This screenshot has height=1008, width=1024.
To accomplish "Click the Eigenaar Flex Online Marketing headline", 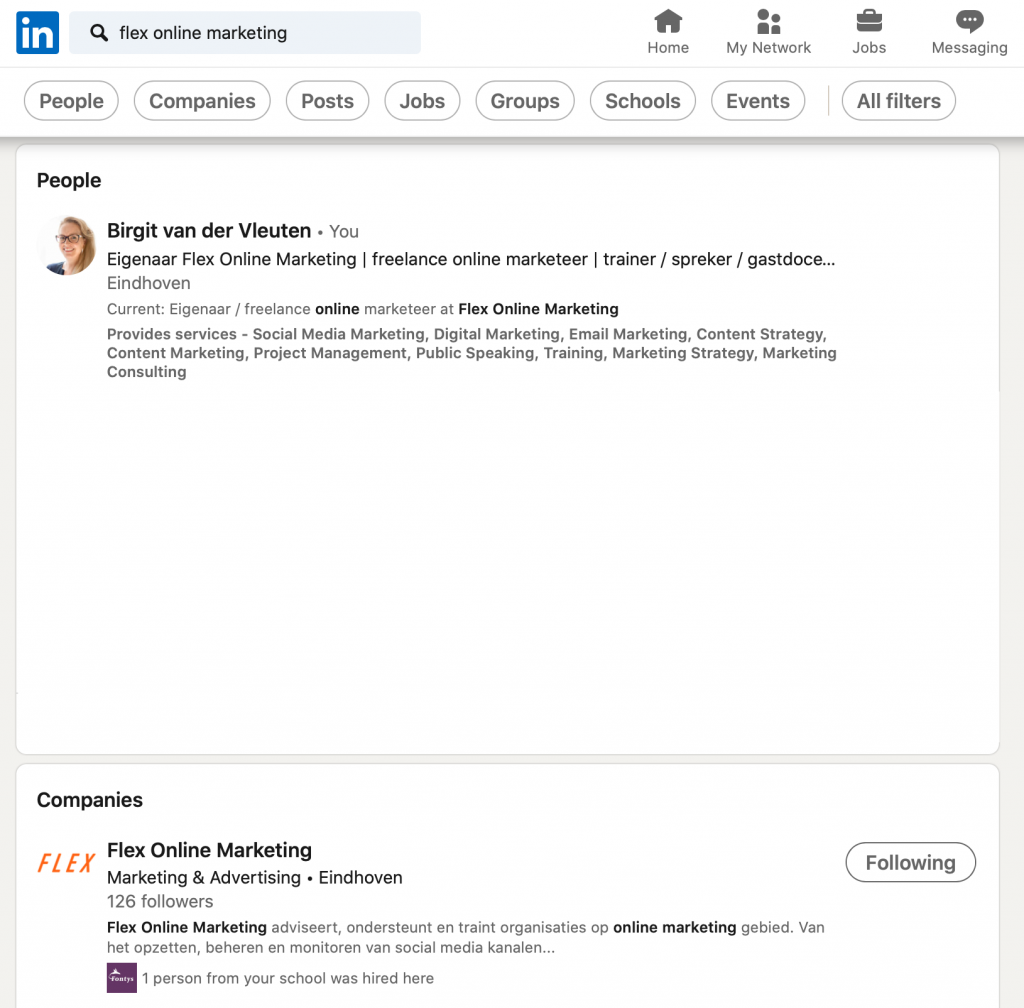I will (471, 259).
